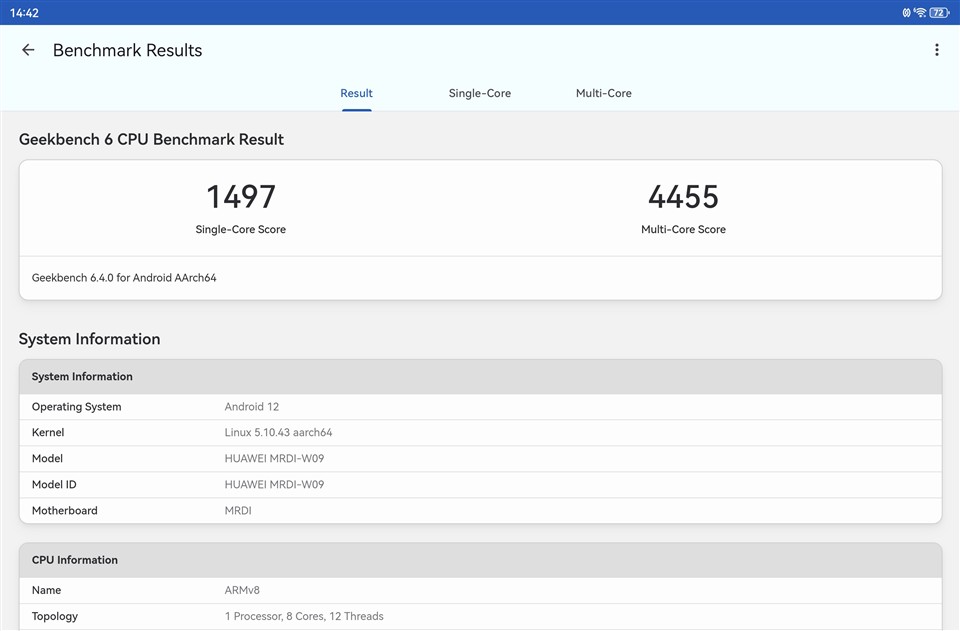Tap the Operating System row
960x631 pixels.
click(480, 407)
